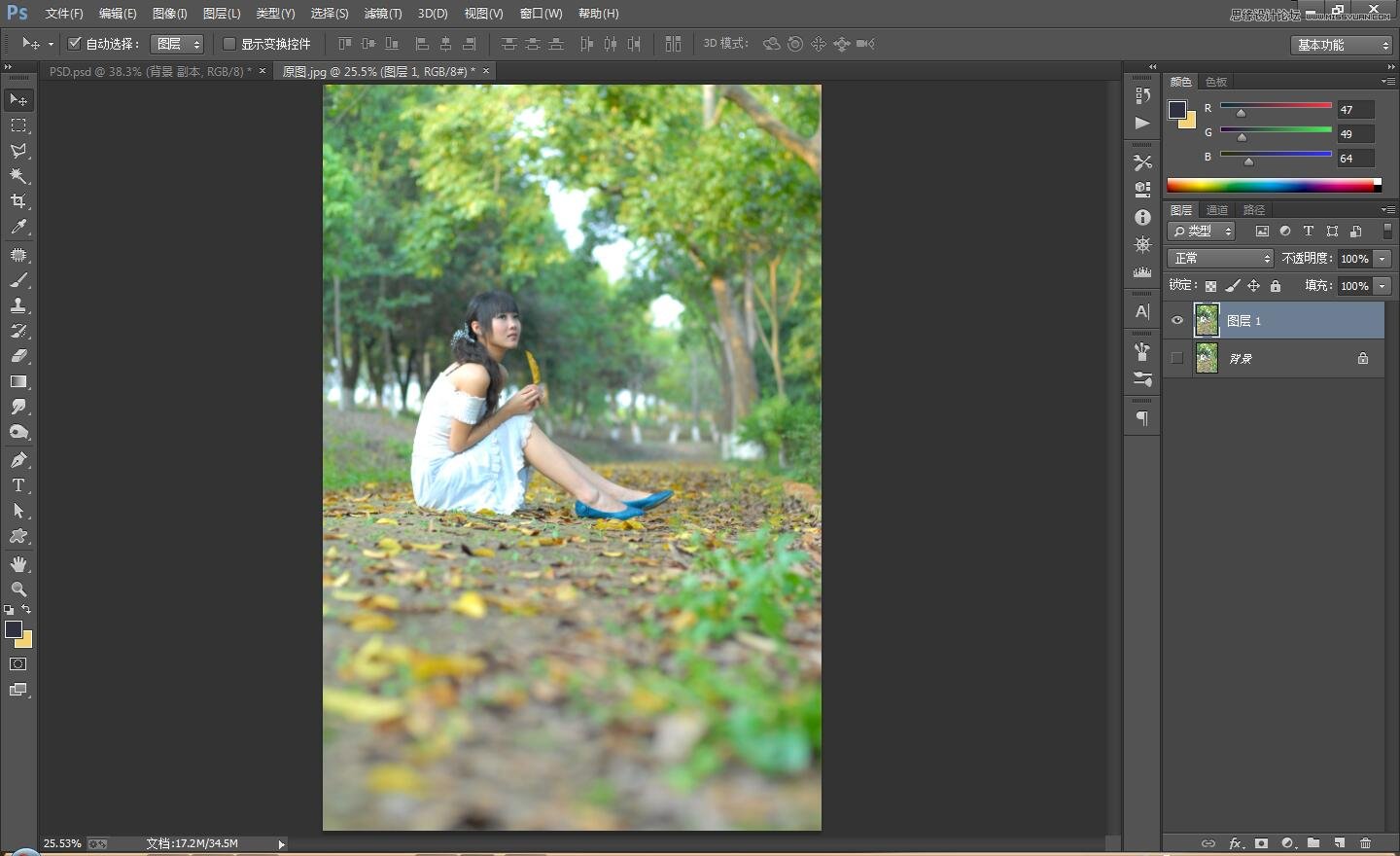Viewport: 1400px width, 856px height.
Task: Switch to the Channels (通道) tab
Action: point(1217,210)
